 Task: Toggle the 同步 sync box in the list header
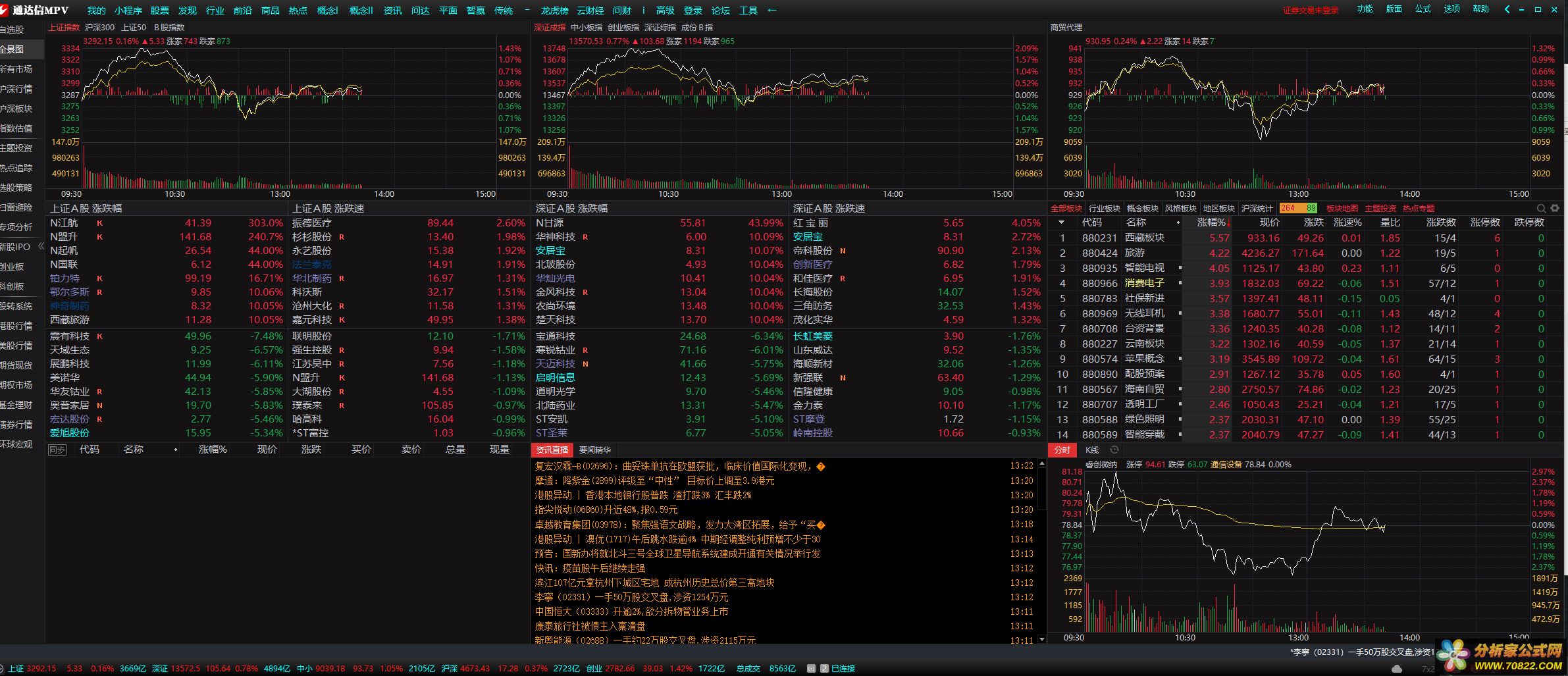click(x=57, y=450)
